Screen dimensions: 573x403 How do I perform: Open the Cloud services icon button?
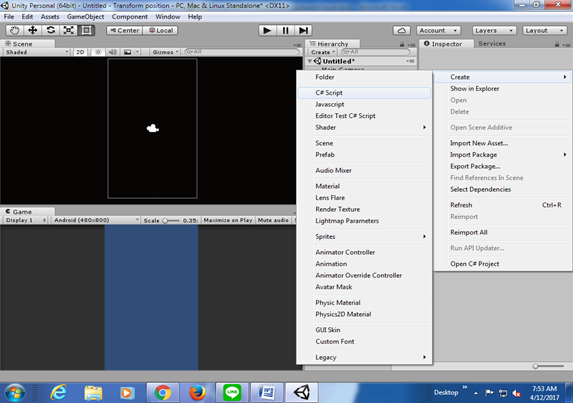click(401, 30)
